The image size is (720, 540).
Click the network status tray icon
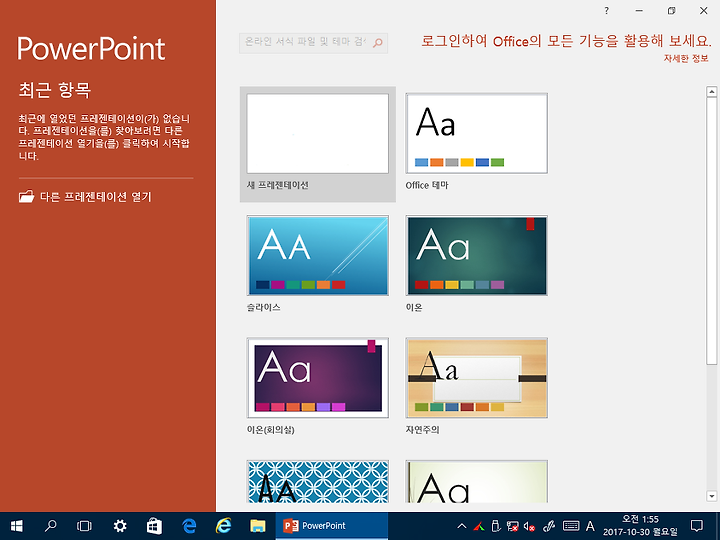[x=512, y=526]
